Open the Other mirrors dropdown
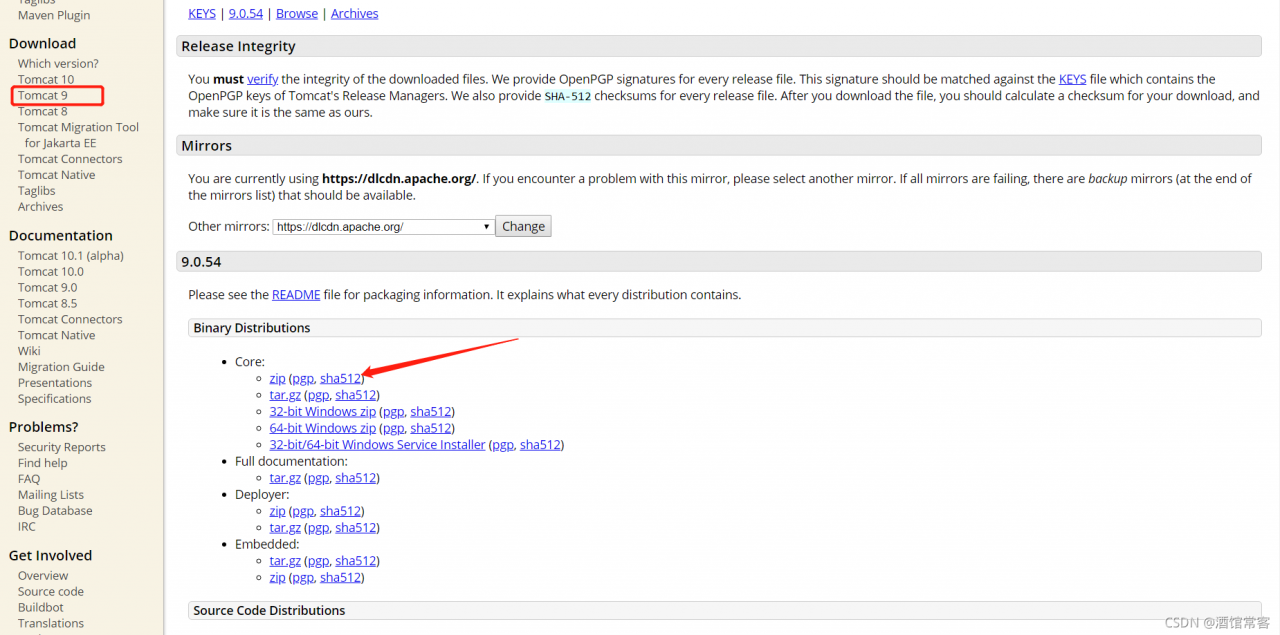This screenshot has height=635, width=1280. (x=383, y=227)
